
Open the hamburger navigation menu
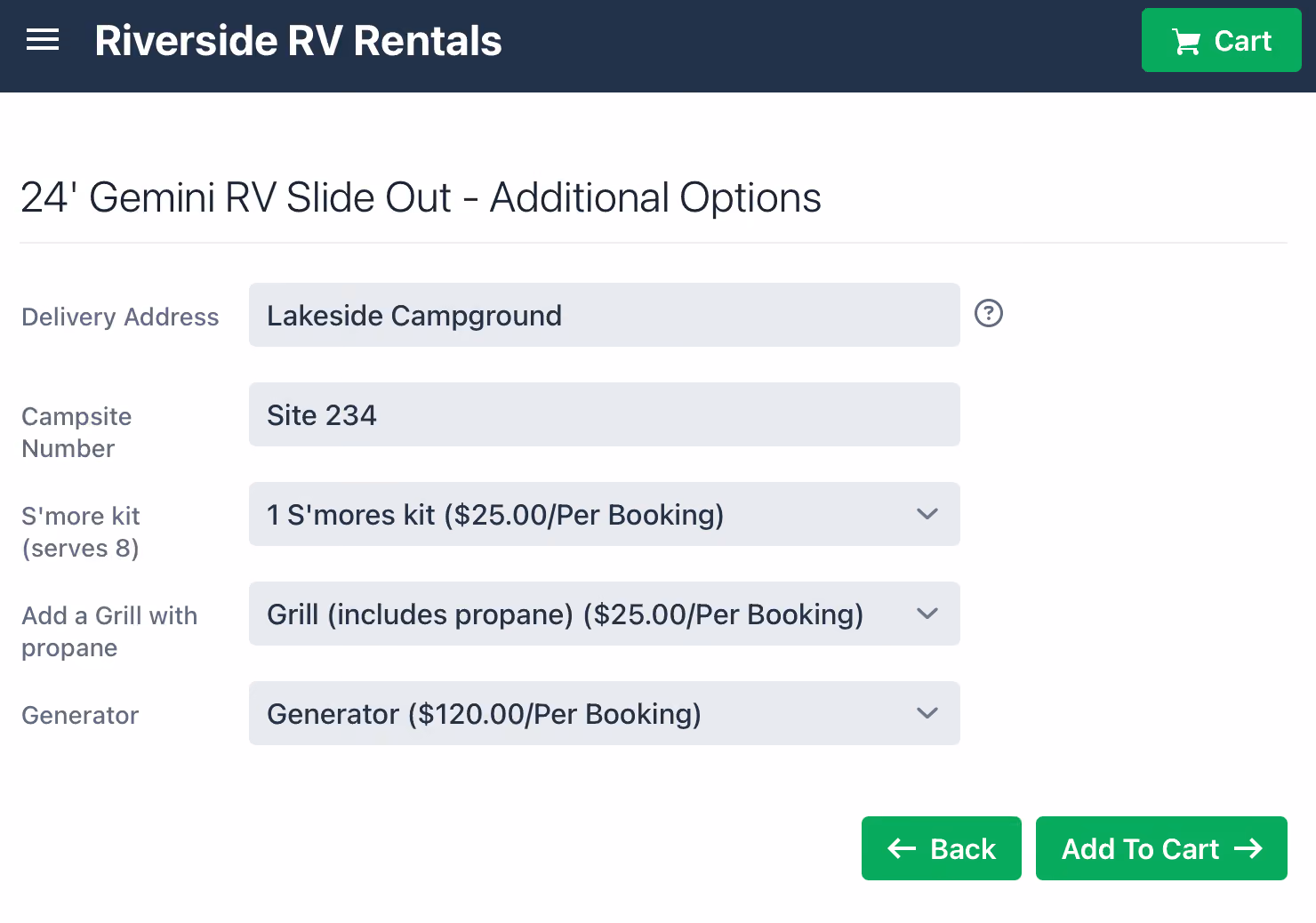click(x=43, y=40)
